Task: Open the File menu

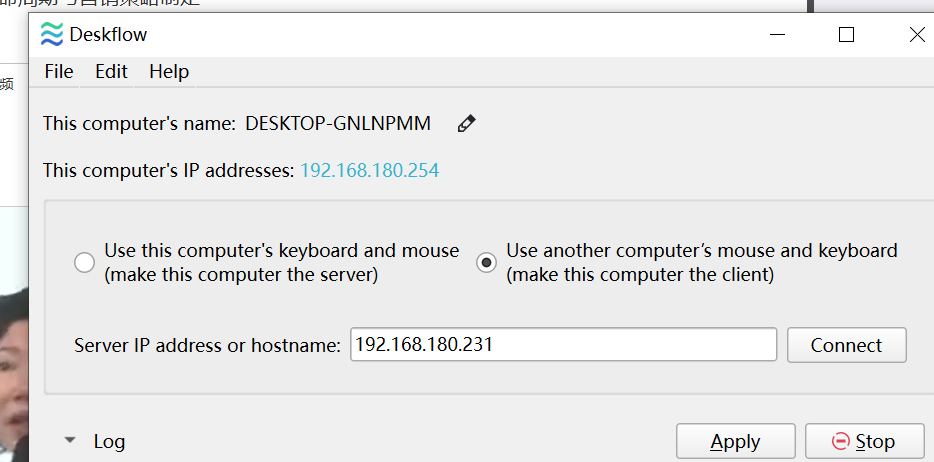Action: [x=59, y=72]
